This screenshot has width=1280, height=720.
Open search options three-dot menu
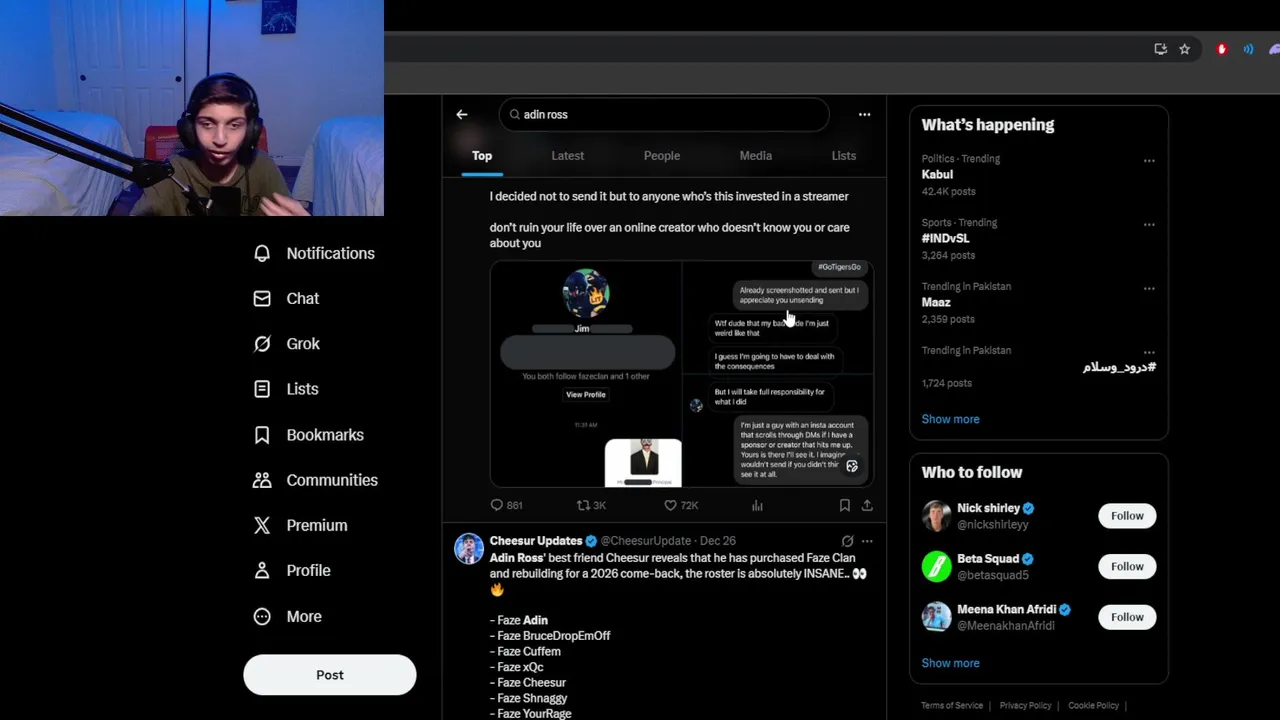click(x=864, y=114)
